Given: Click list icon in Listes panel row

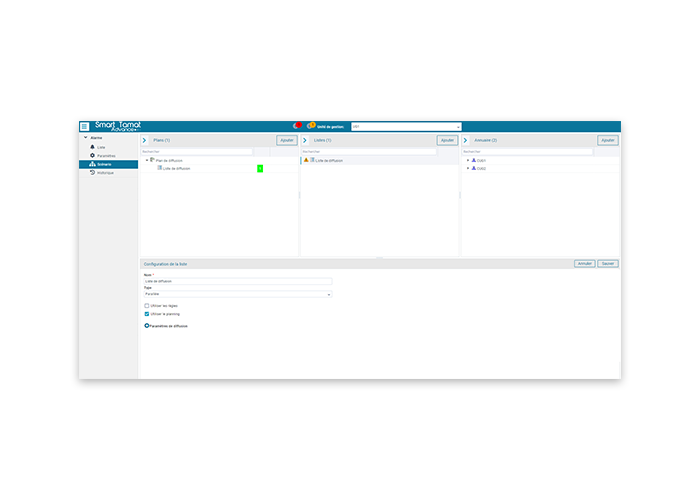Looking at the screenshot, I should pos(312,160).
